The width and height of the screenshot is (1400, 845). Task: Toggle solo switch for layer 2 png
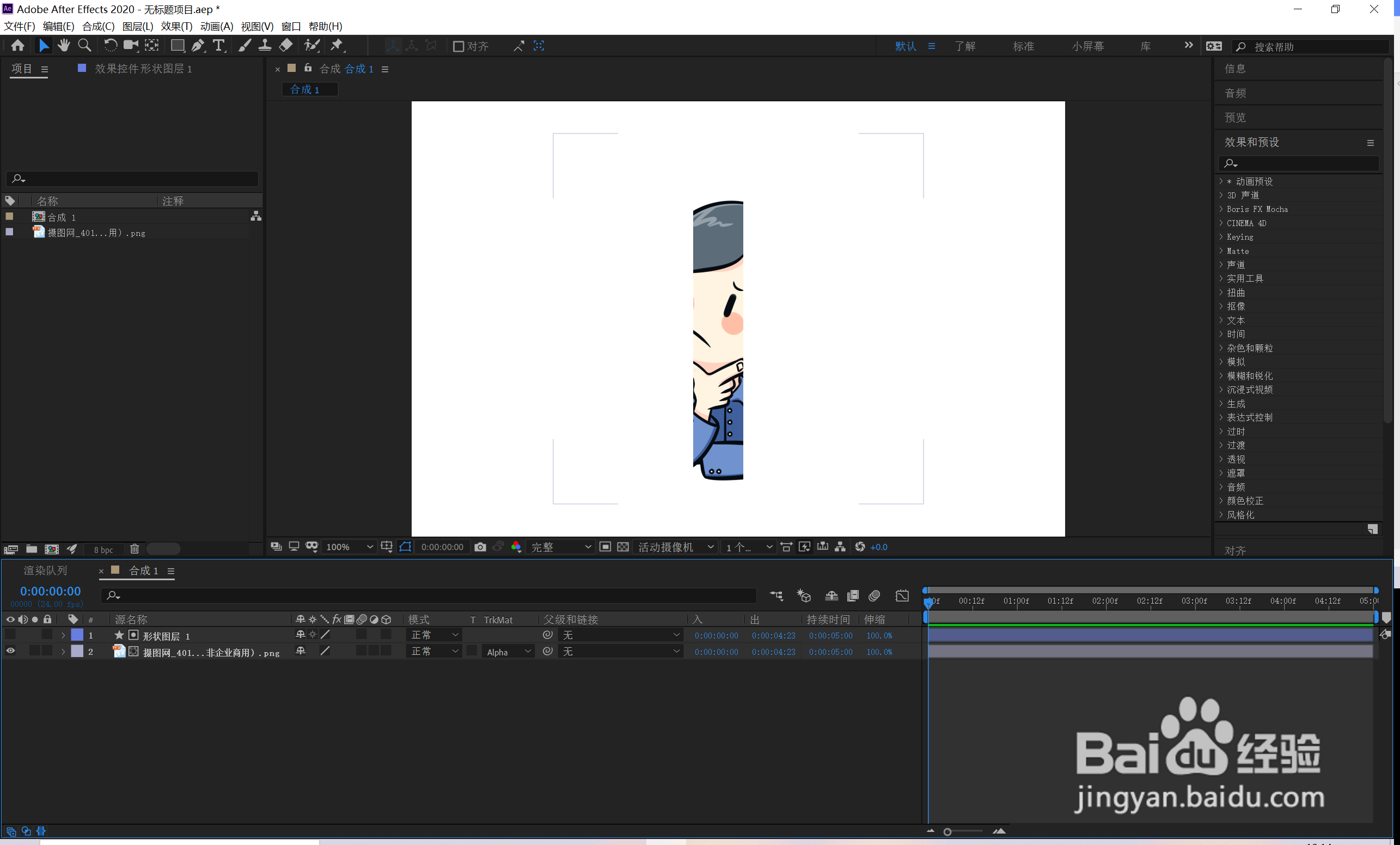pos(35,651)
